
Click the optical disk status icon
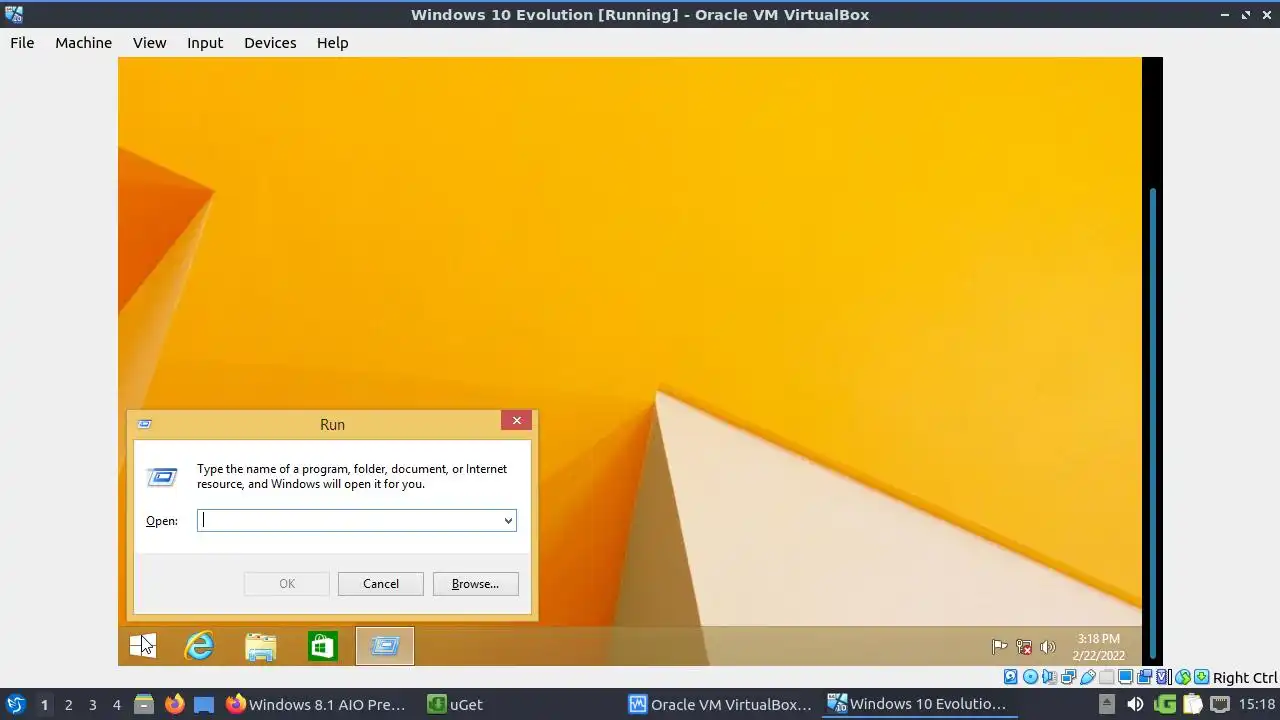[1030, 677]
